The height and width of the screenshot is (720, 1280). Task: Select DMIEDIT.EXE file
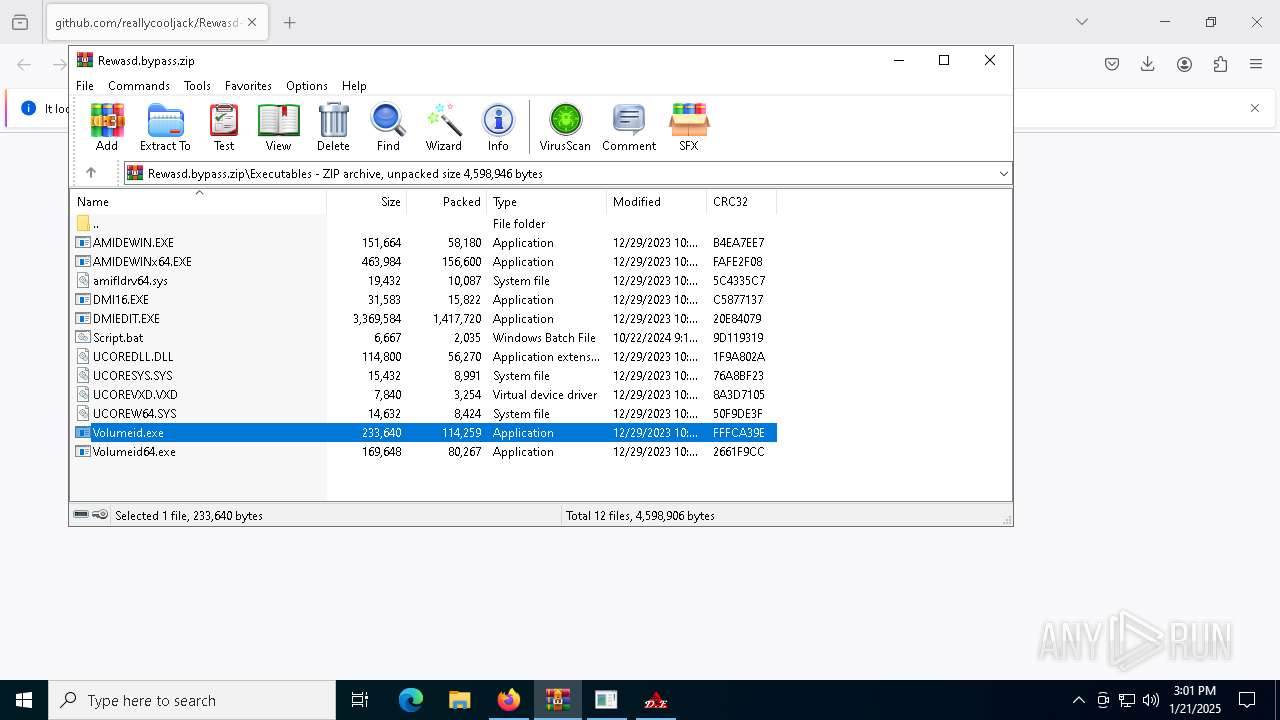click(425, 319)
